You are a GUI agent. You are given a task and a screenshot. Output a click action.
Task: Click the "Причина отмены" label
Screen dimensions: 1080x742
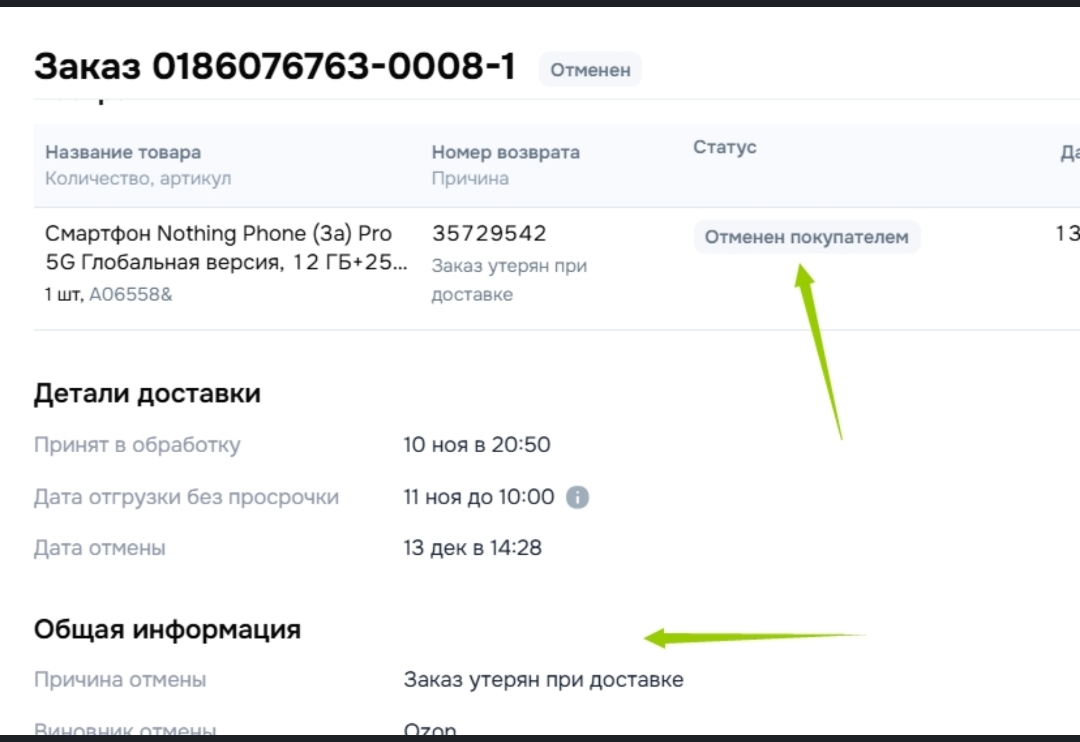(x=120, y=680)
